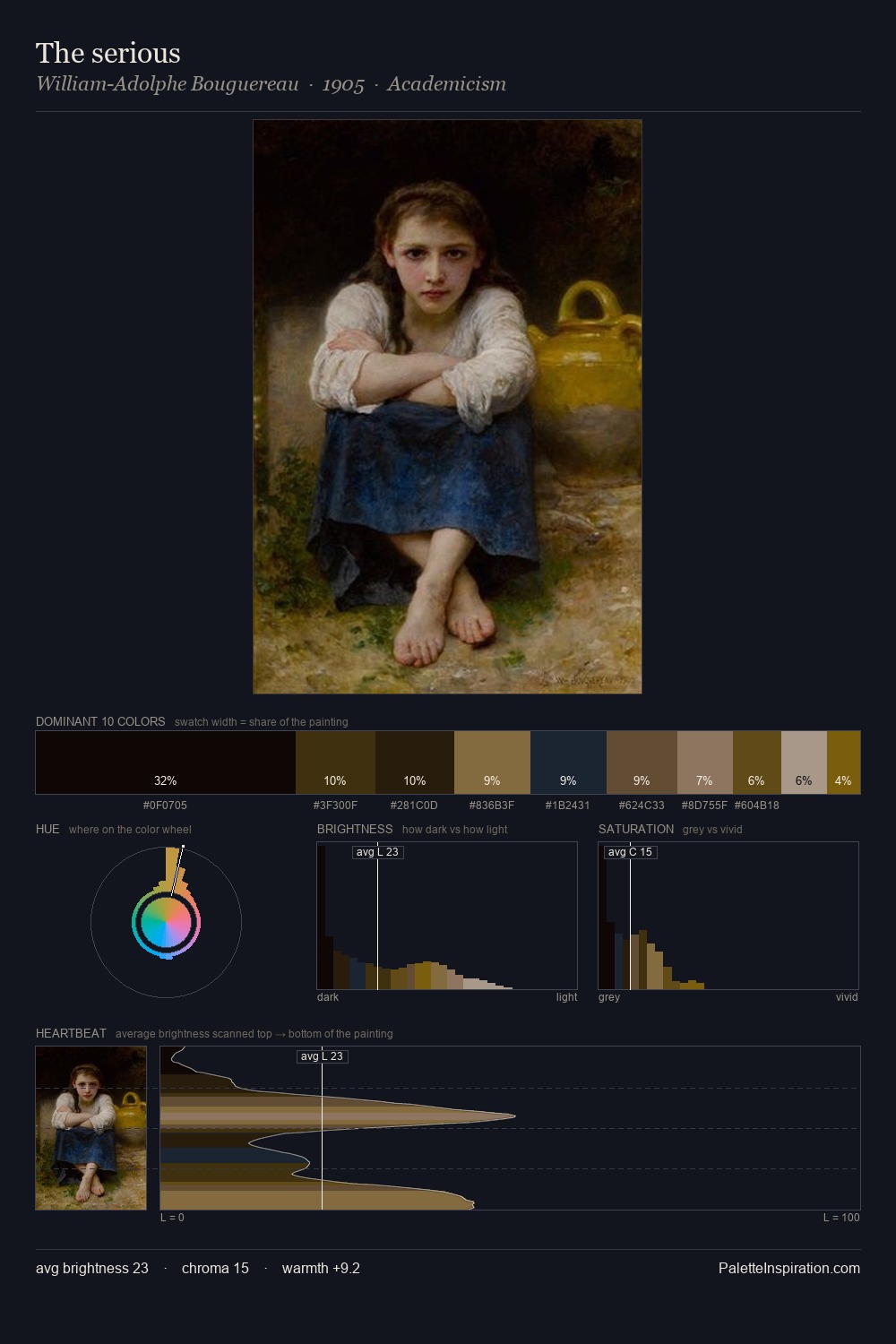Click the heartbeat 'avg L 23' label
Screen dimensions: 896x1344
click(322, 1056)
